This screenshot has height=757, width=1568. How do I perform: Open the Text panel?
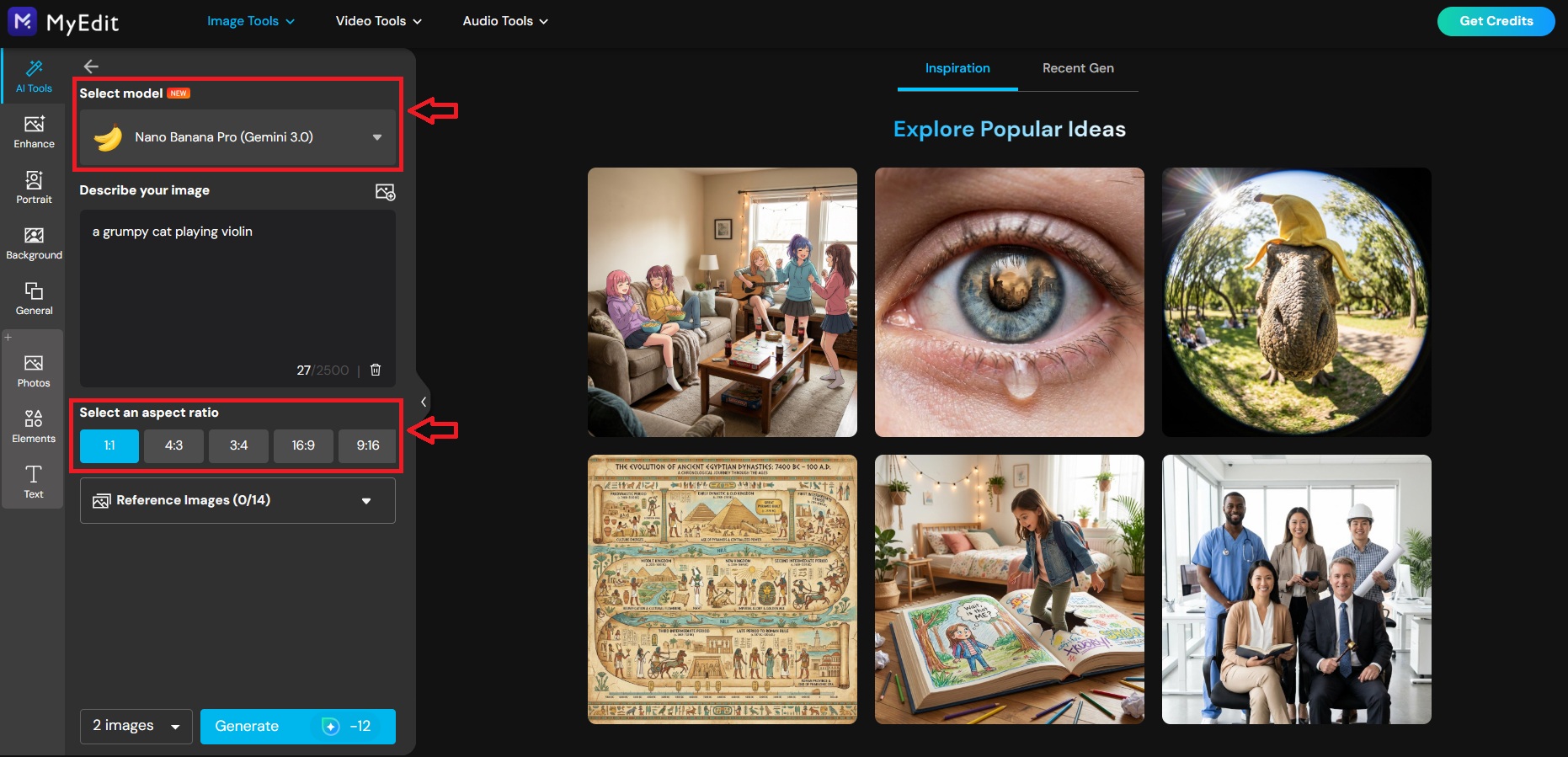pyautogui.click(x=34, y=482)
